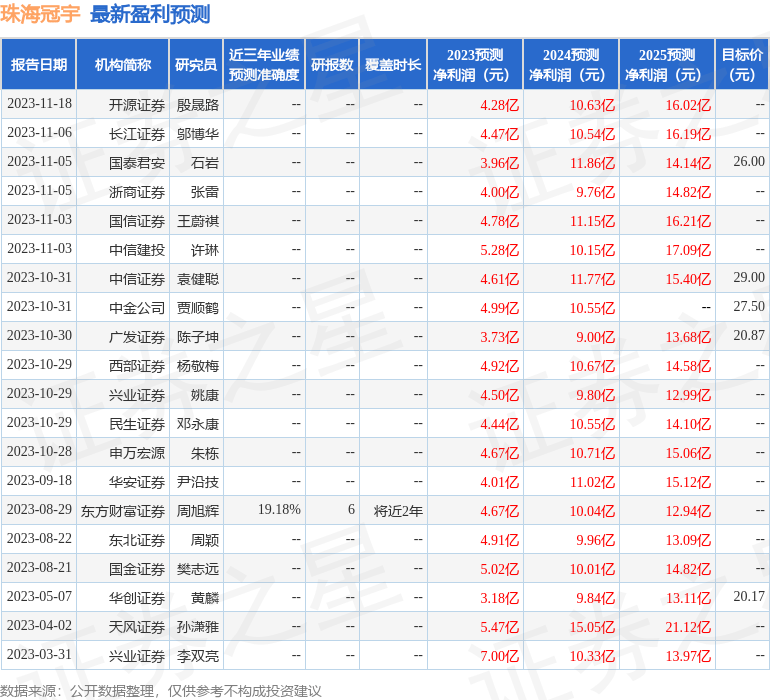Click the 研报数 column header
The width and height of the screenshot is (770, 700).
(331, 65)
